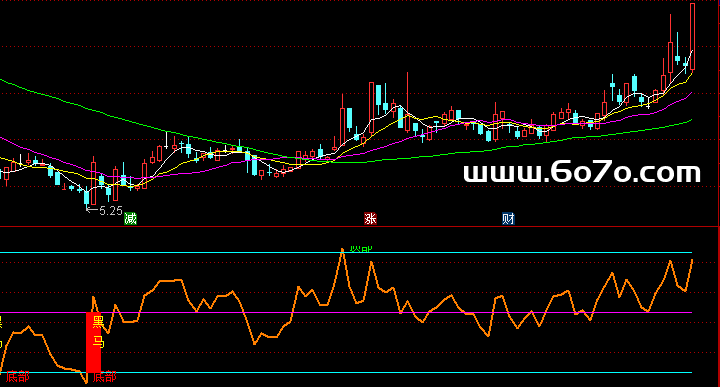
Task: Select the red 黑马 signal bar
Action: click(93, 342)
